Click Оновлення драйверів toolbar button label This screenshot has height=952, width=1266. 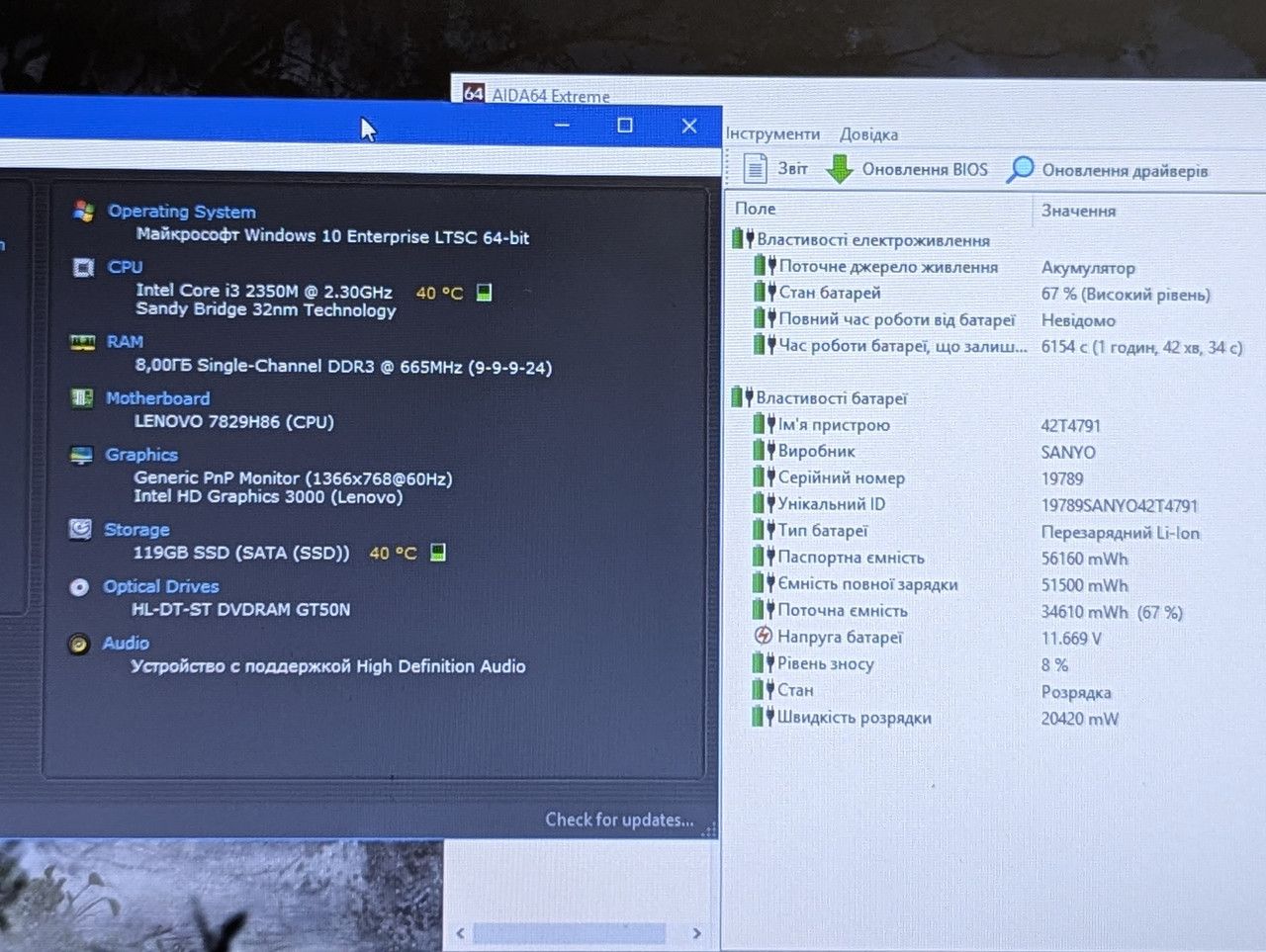[x=1126, y=171]
